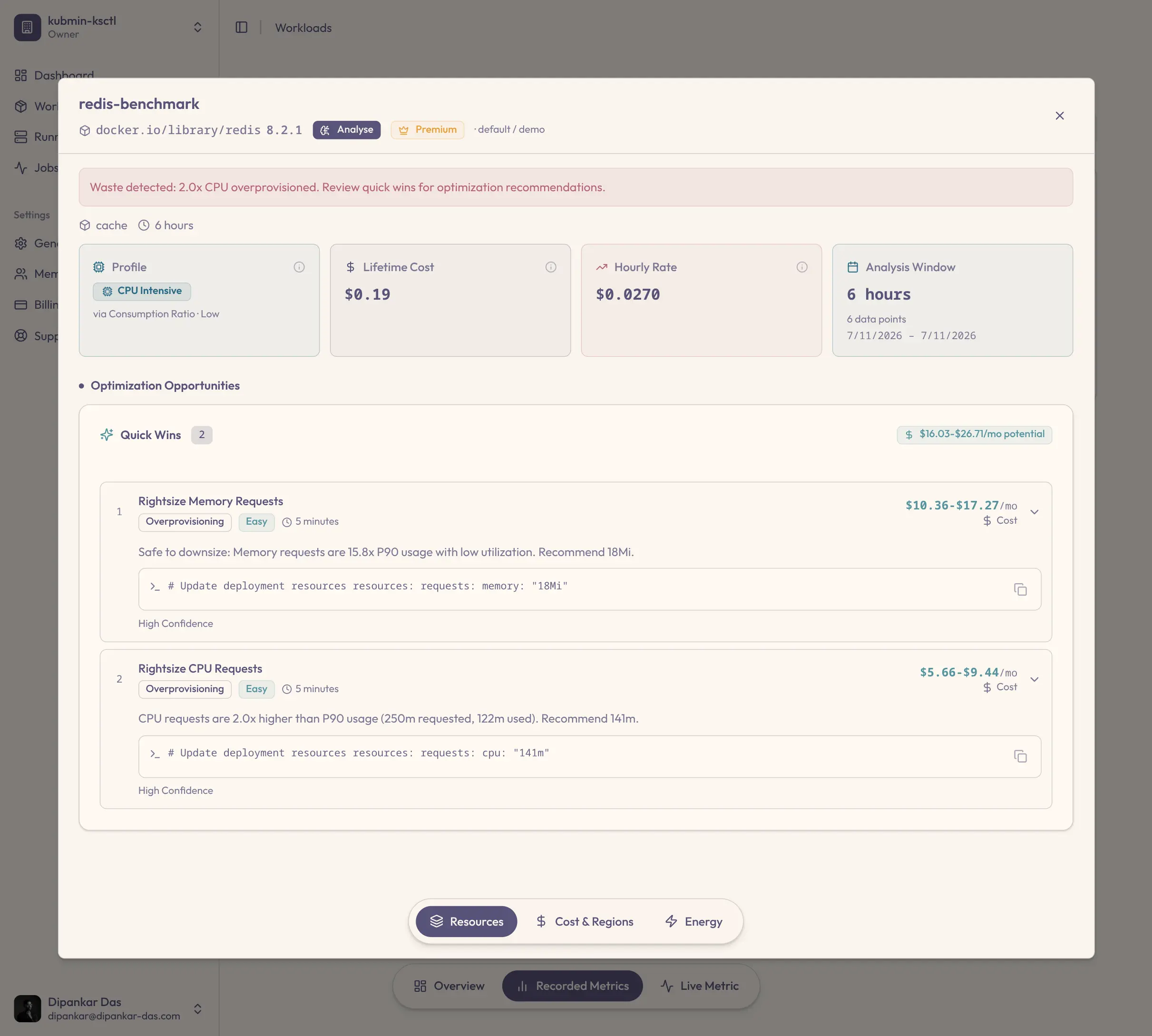This screenshot has height=1036, width=1152.
Task: Click the default / demo namespace label
Action: 511,130
